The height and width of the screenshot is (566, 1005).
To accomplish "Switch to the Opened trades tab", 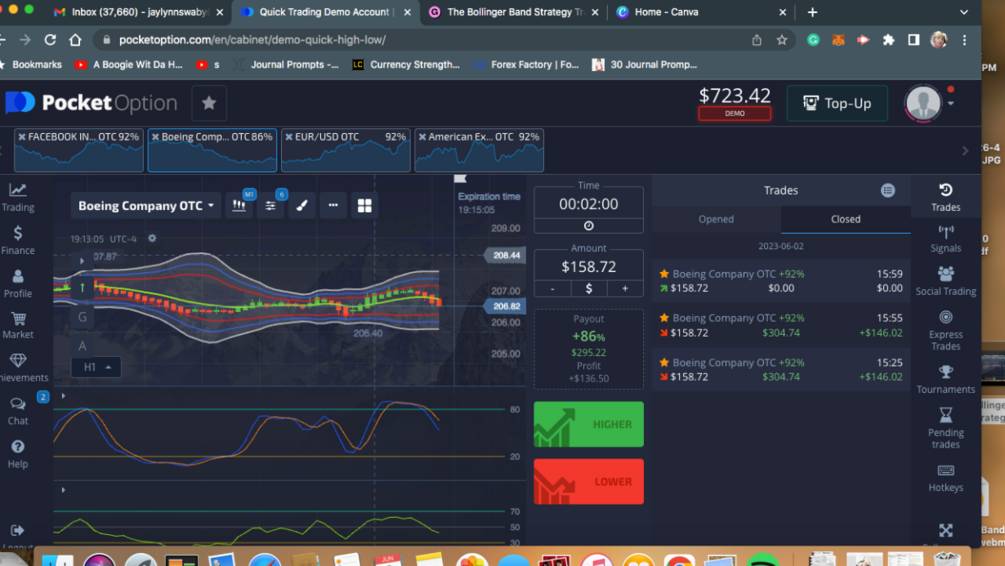I will coord(716,219).
